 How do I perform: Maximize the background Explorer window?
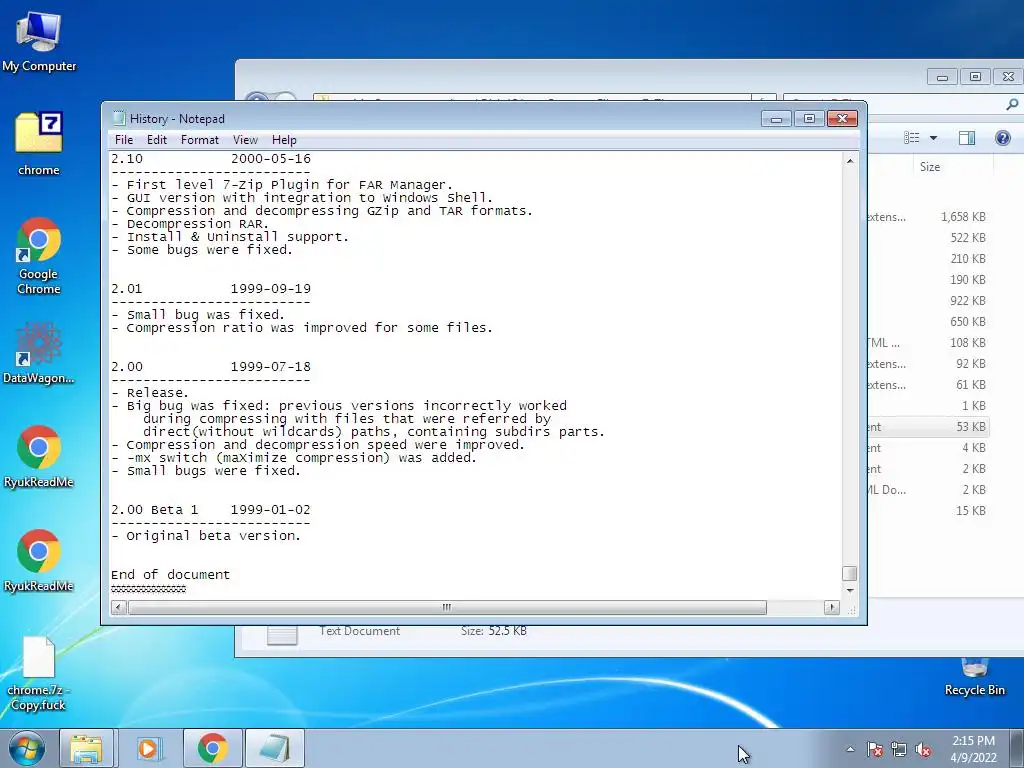[975, 77]
